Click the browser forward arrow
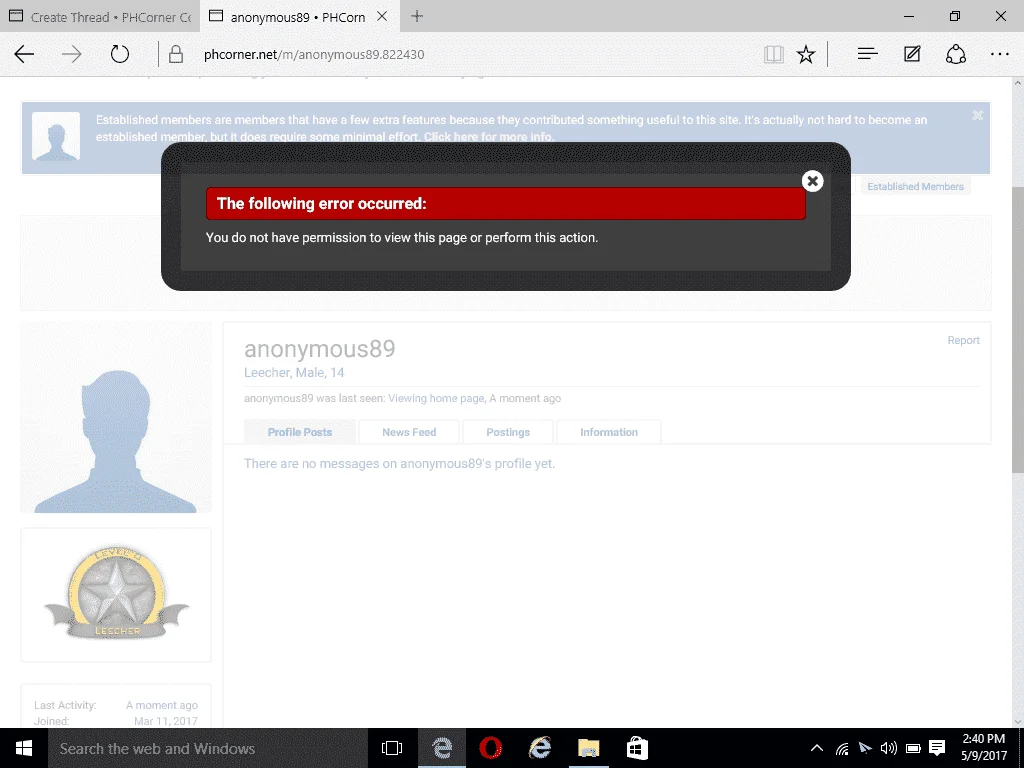This screenshot has width=1024, height=768. coord(71,54)
